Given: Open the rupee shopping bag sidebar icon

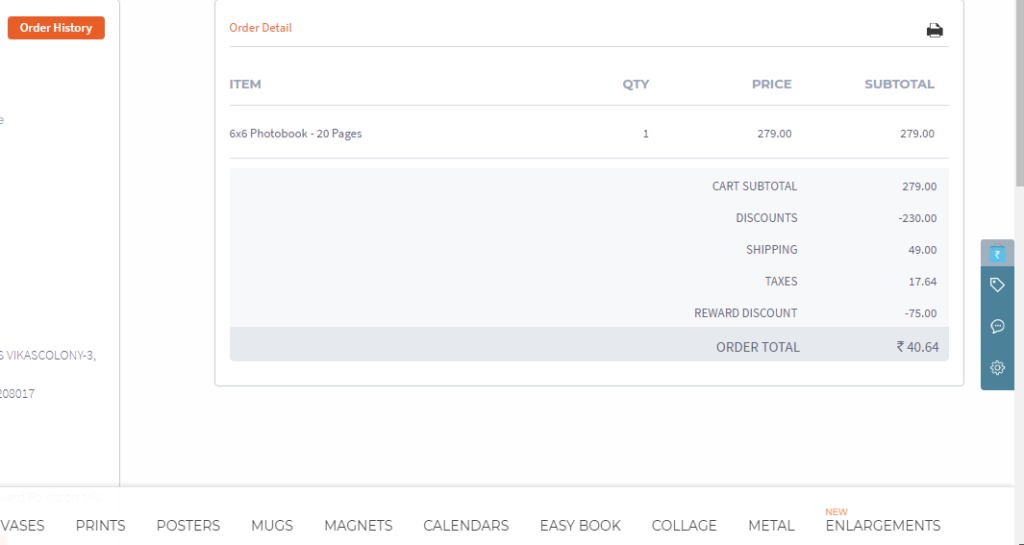Looking at the screenshot, I should [x=997, y=253].
